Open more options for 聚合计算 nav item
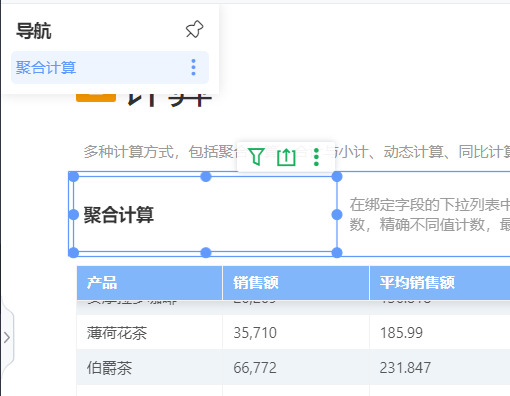The width and height of the screenshot is (510, 396). pos(193,67)
